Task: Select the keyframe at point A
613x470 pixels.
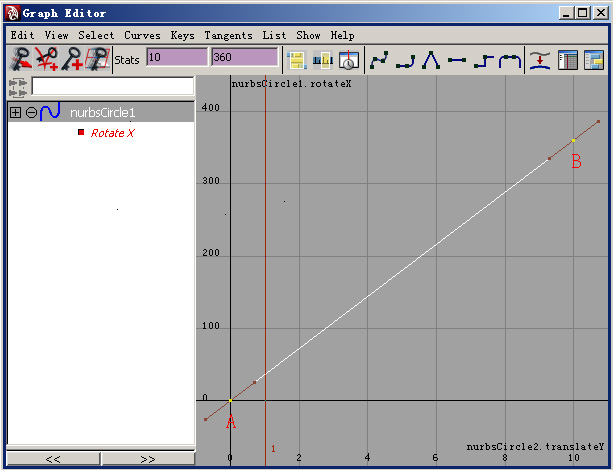Action: (x=231, y=400)
